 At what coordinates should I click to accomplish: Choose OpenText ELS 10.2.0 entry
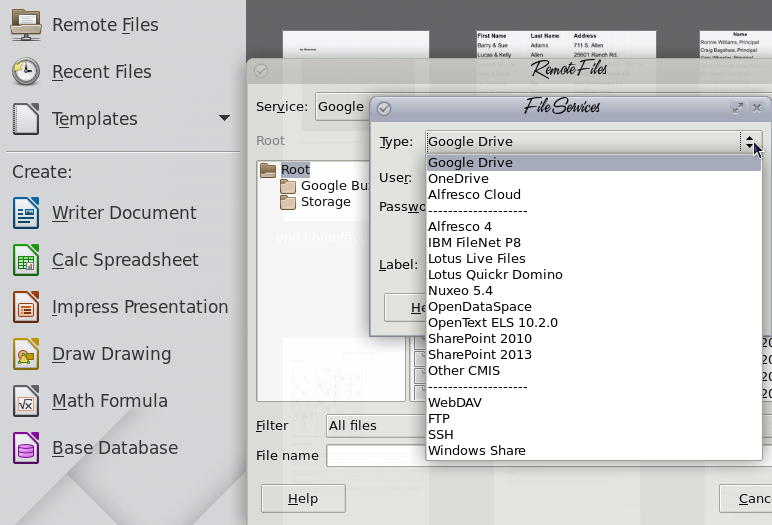(x=593, y=323)
